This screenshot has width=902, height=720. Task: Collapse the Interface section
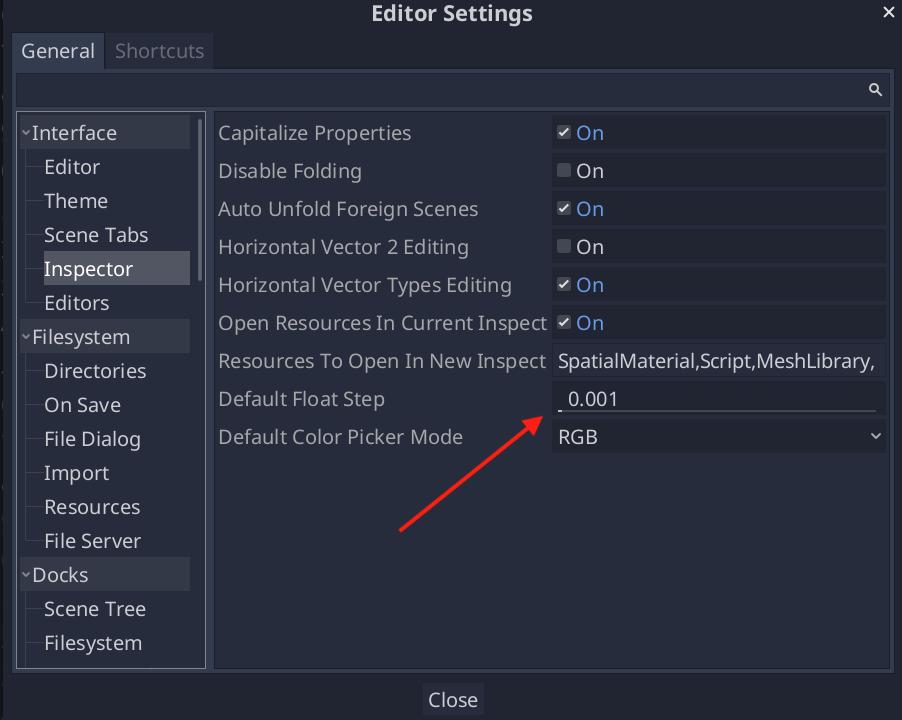pyautogui.click(x=24, y=131)
